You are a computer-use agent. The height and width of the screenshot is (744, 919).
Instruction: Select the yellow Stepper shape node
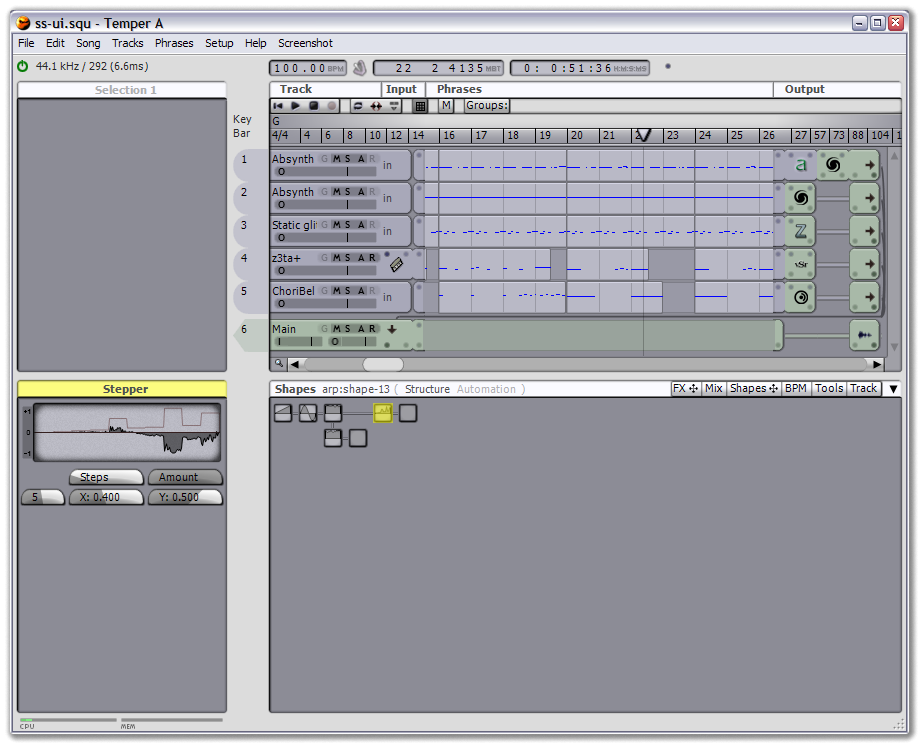click(x=383, y=413)
